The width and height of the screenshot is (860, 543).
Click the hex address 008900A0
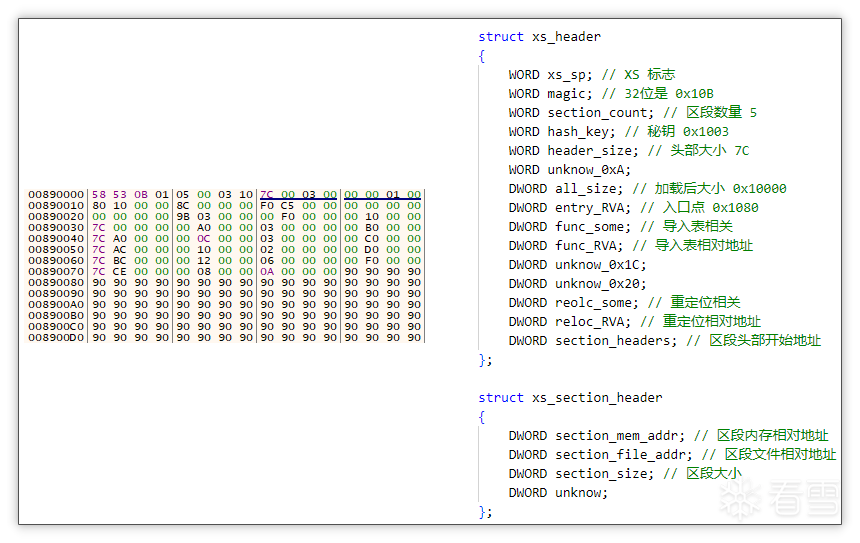[x=56, y=304]
